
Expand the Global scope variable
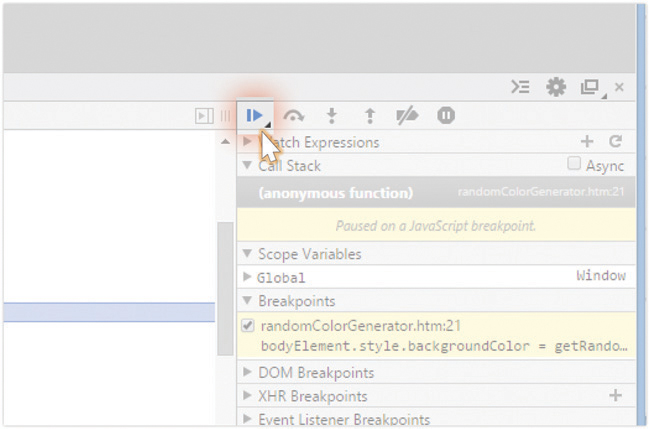click(x=248, y=277)
